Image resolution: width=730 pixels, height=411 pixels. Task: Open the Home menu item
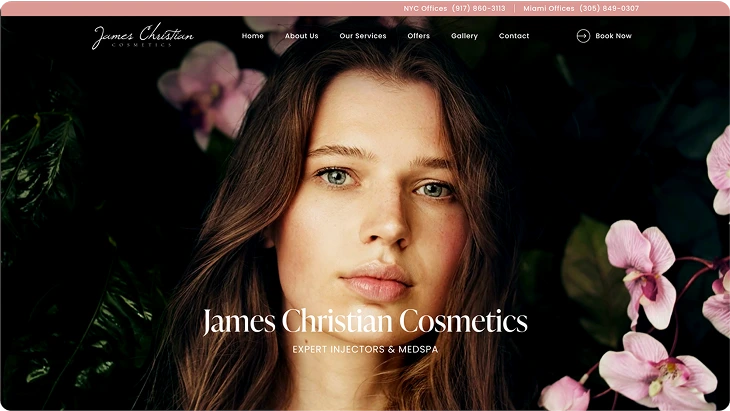[253, 36]
